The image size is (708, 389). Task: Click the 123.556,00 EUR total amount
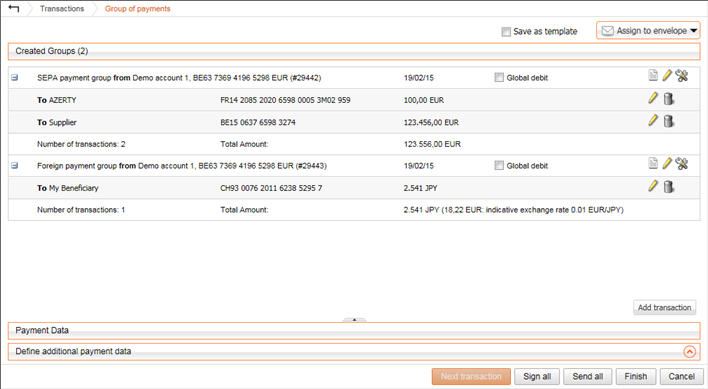tap(432, 144)
